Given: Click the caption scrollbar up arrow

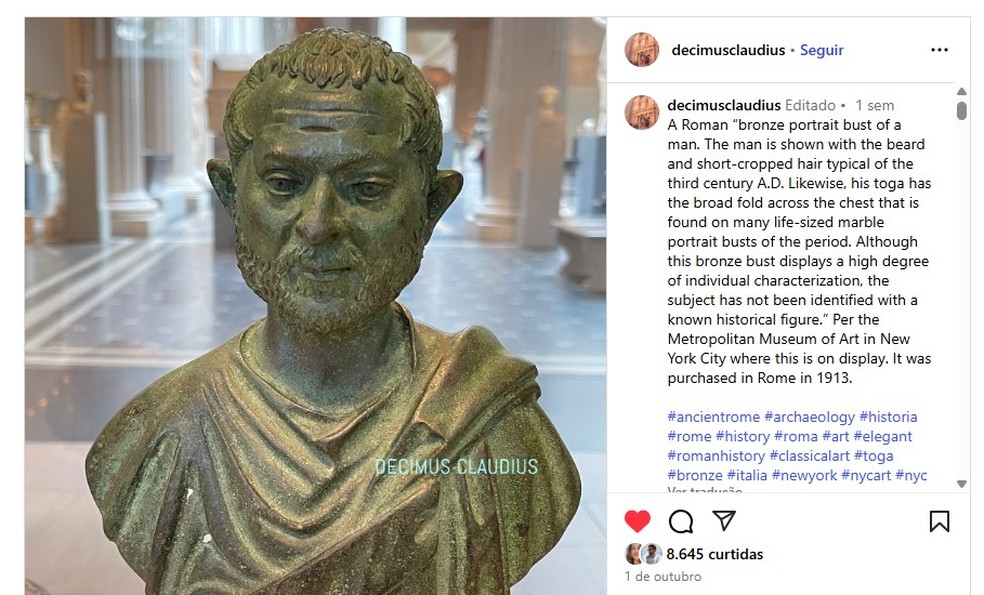Looking at the screenshot, I should click(x=961, y=92).
